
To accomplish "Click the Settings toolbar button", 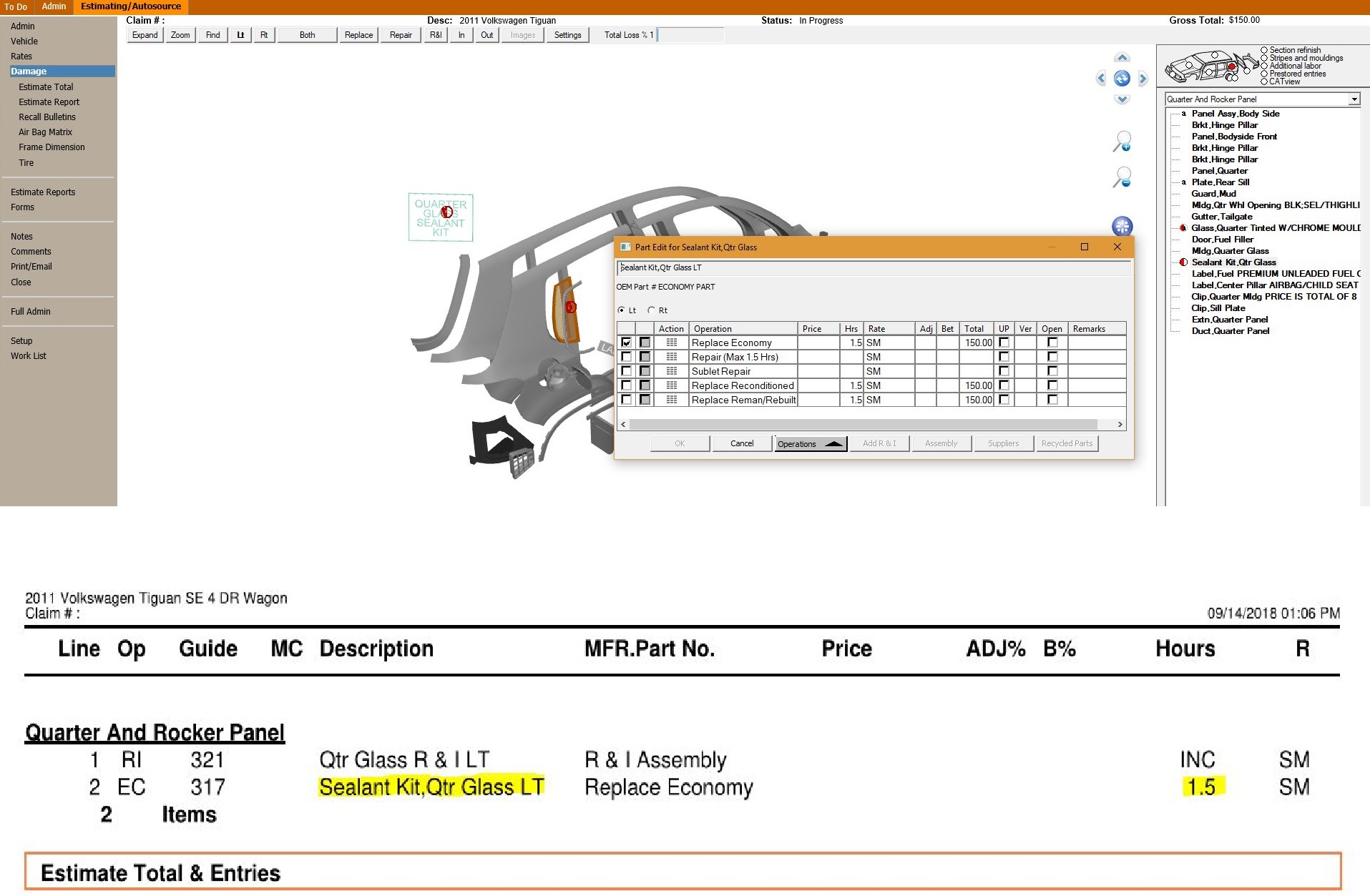I will point(567,35).
